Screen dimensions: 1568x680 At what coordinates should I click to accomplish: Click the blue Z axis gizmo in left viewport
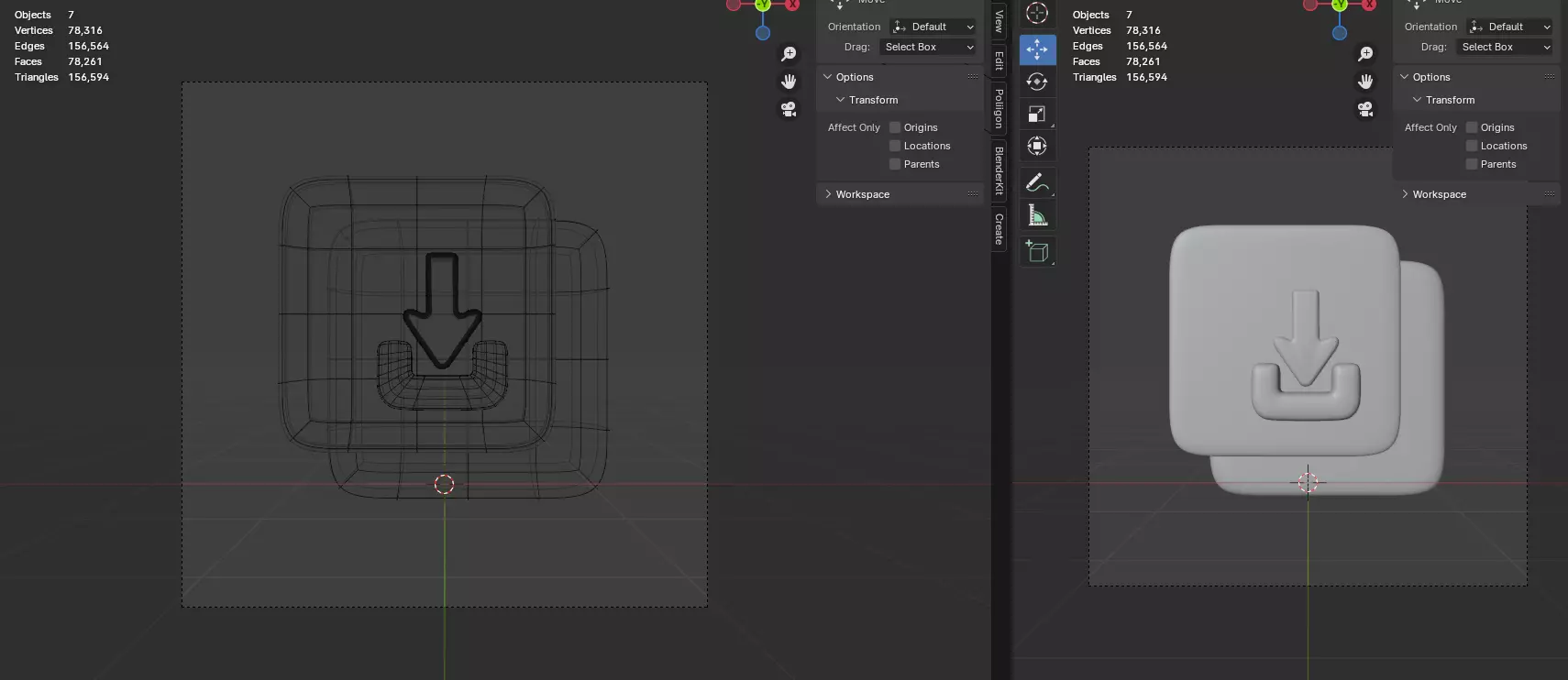(763, 33)
